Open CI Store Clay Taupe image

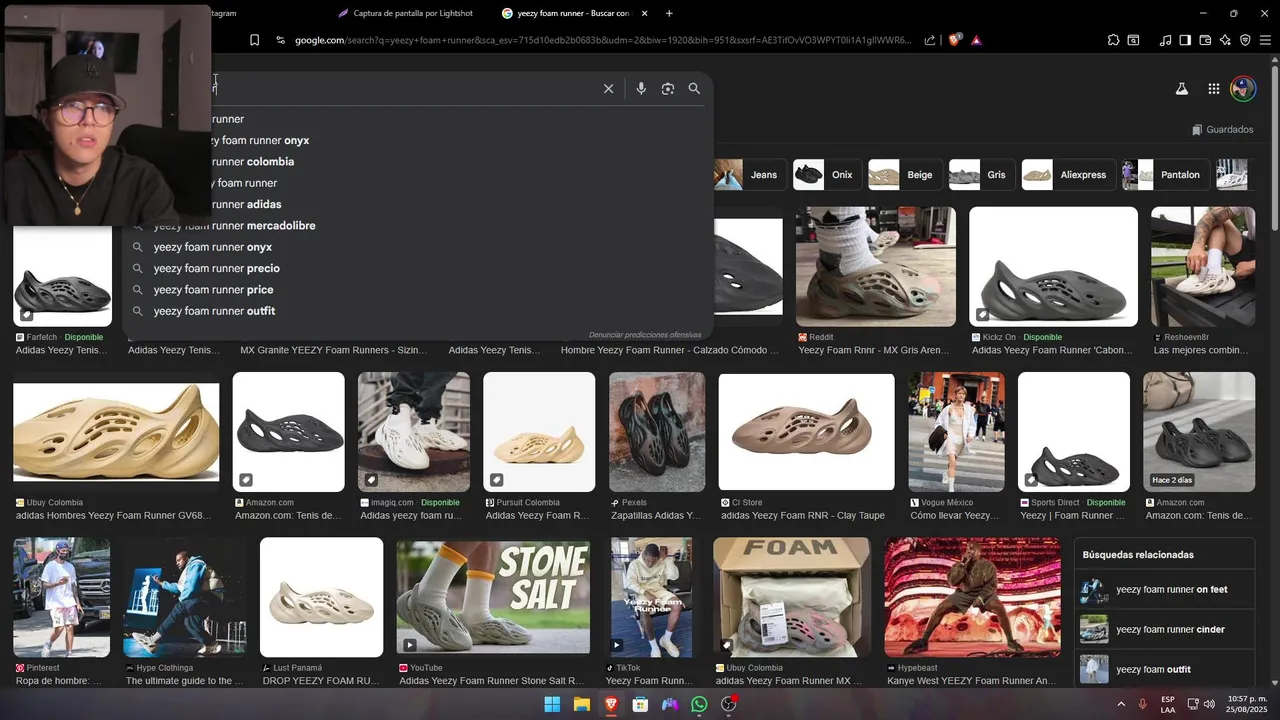pos(806,432)
